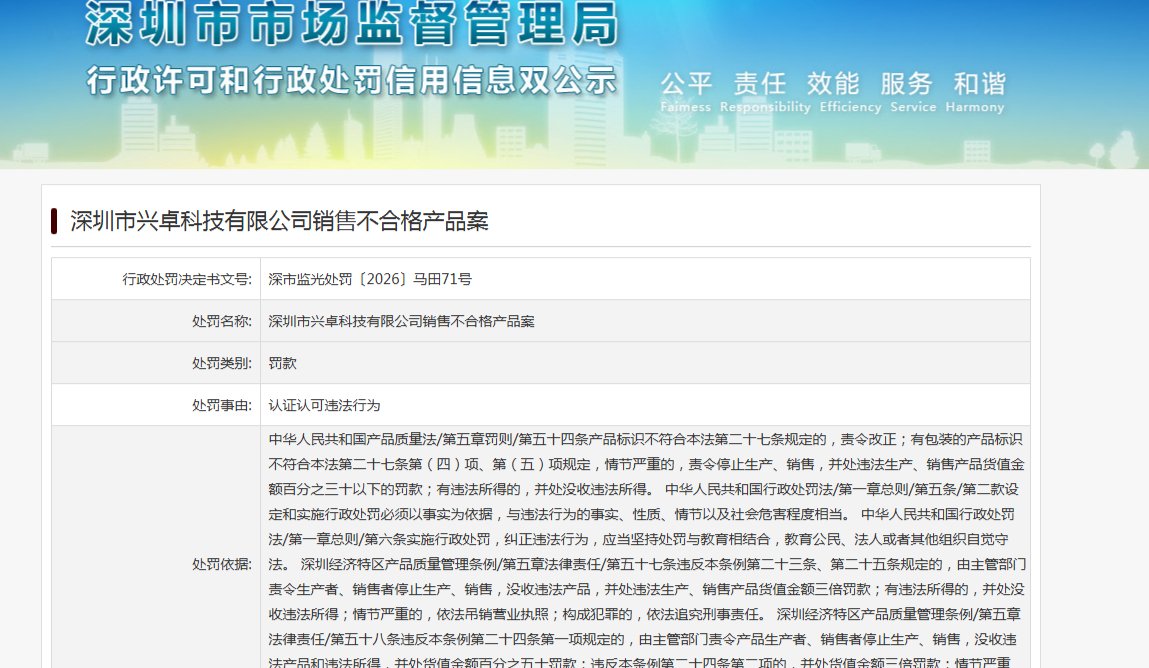Click the 处罚依据 label
The image size is (1149, 668).
(x=221, y=564)
